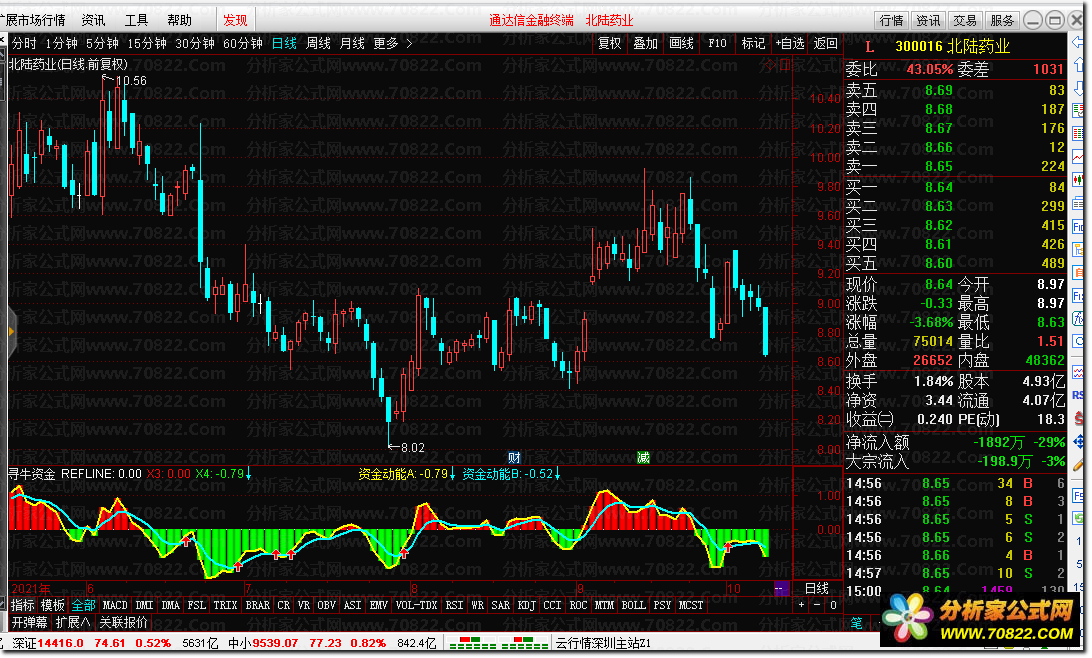Click the blue four-arrow move icon
Image resolution: width=1092 pixels, height=658 pixels.
click(x=1078, y=441)
